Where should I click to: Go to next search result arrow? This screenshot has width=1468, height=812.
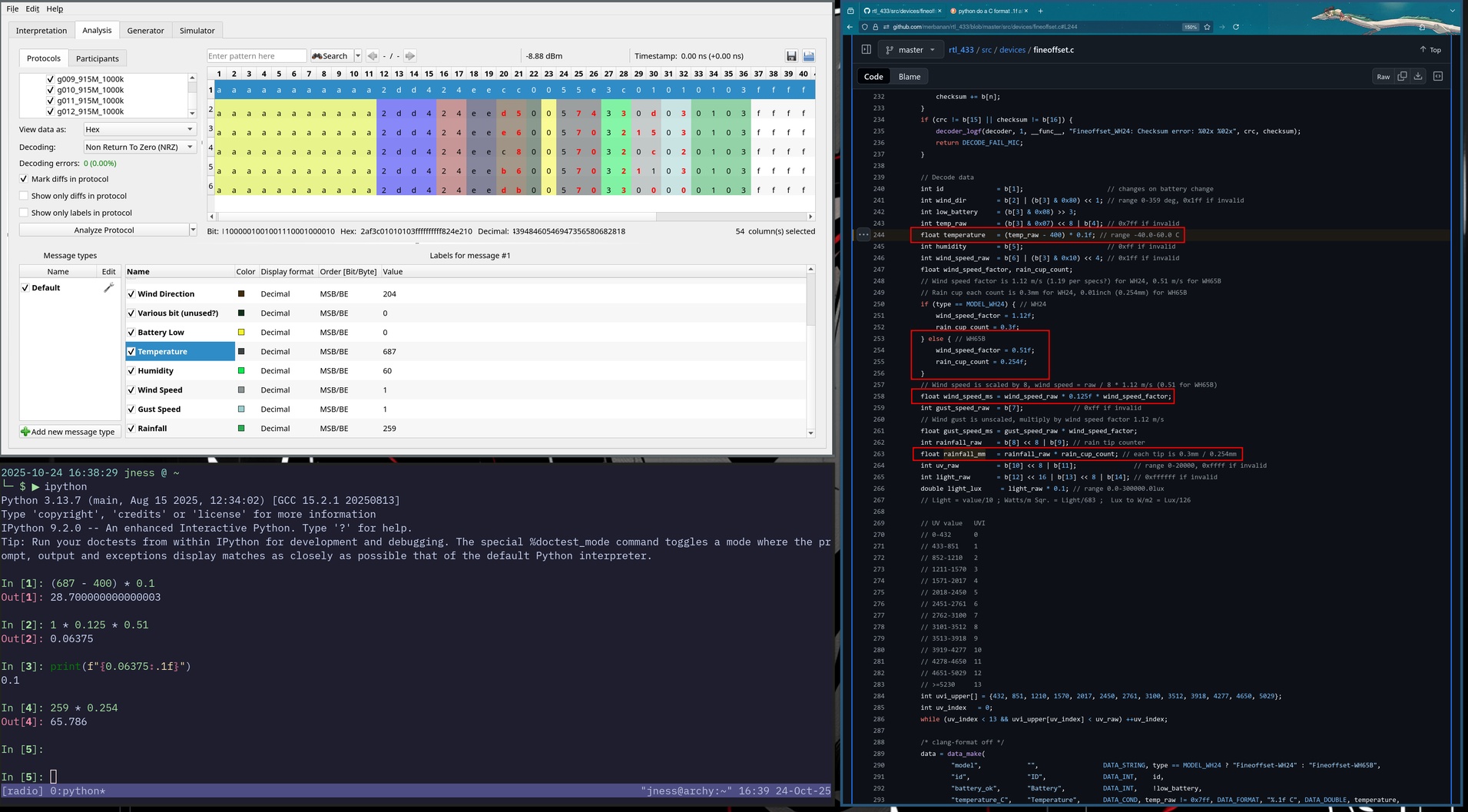click(x=410, y=56)
